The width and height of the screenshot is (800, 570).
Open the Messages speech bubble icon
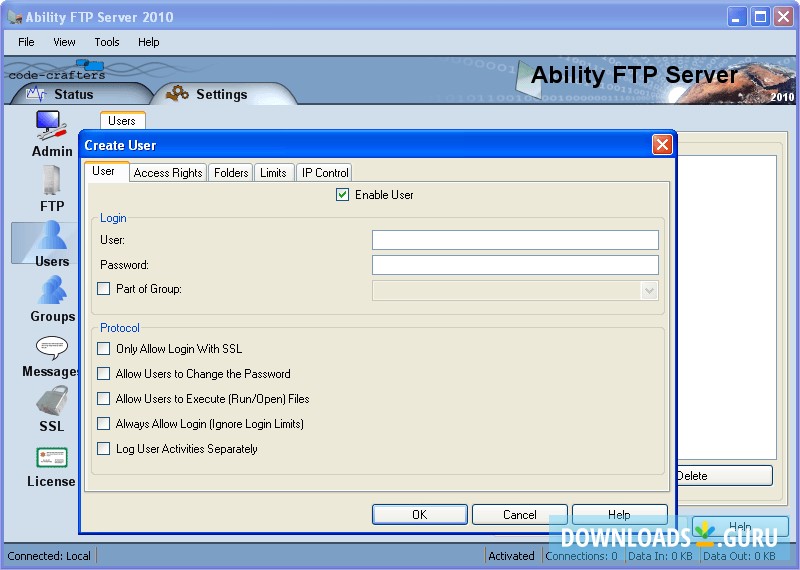pos(52,348)
